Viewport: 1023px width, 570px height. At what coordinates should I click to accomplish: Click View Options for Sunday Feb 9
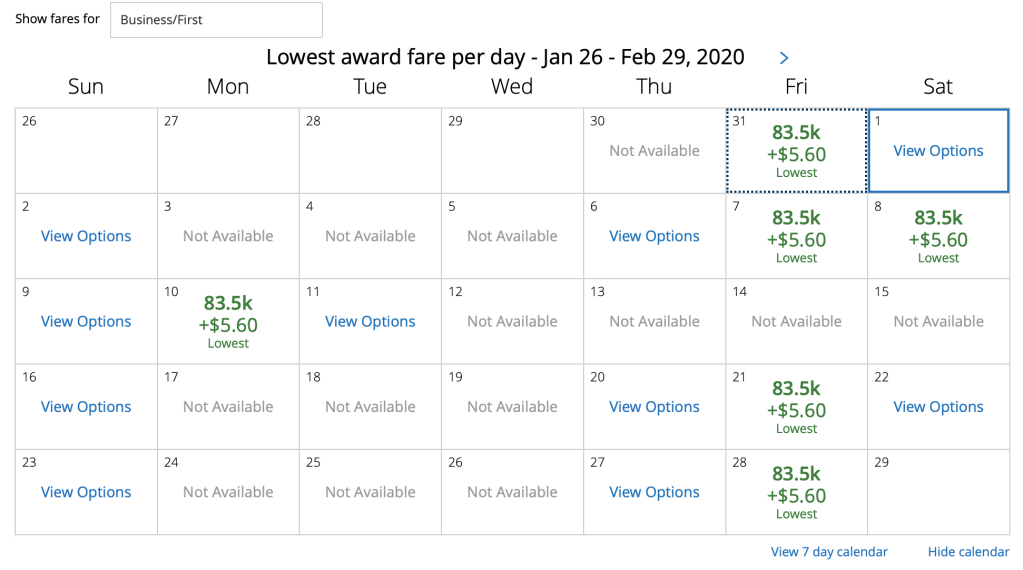pos(86,321)
